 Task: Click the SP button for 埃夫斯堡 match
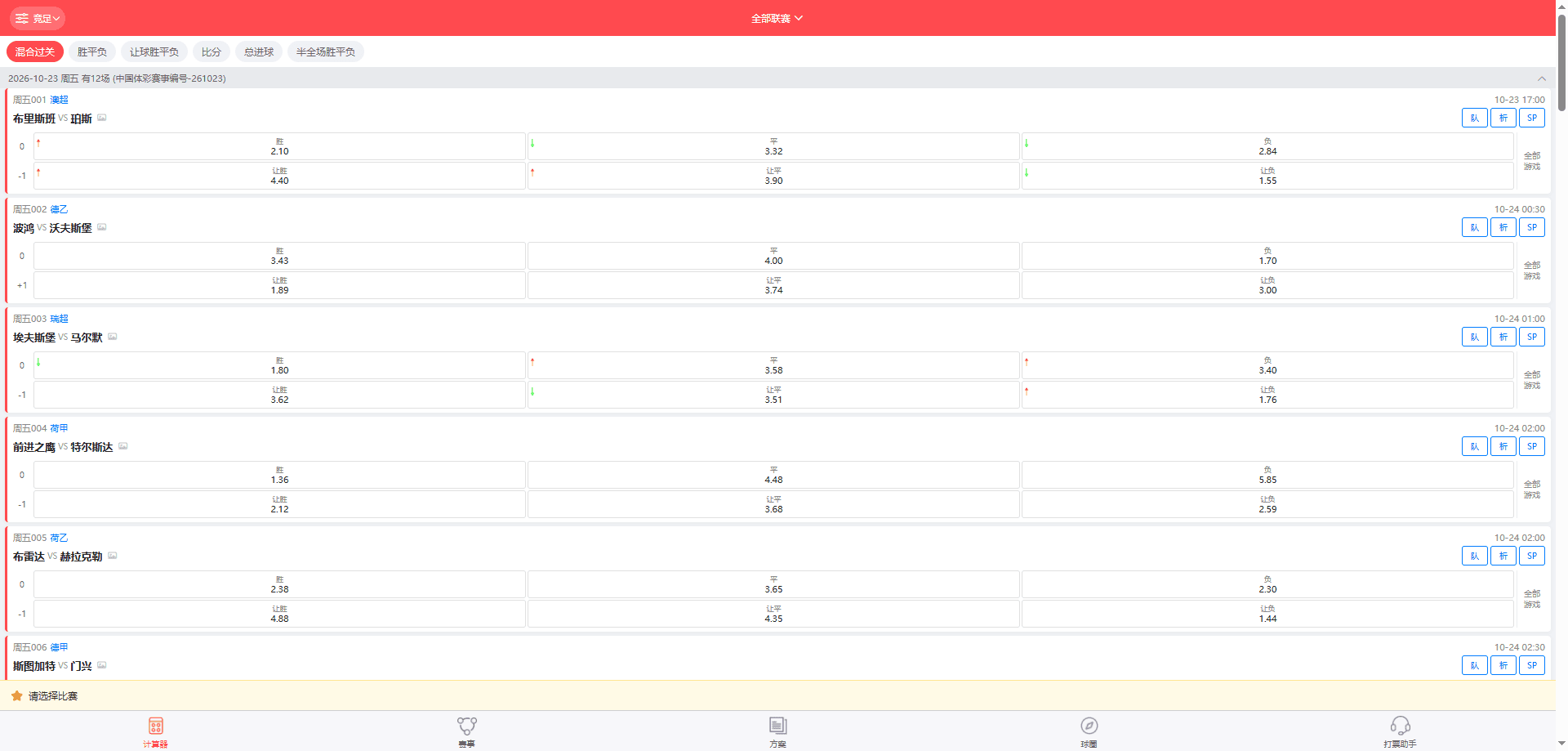tap(1532, 337)
